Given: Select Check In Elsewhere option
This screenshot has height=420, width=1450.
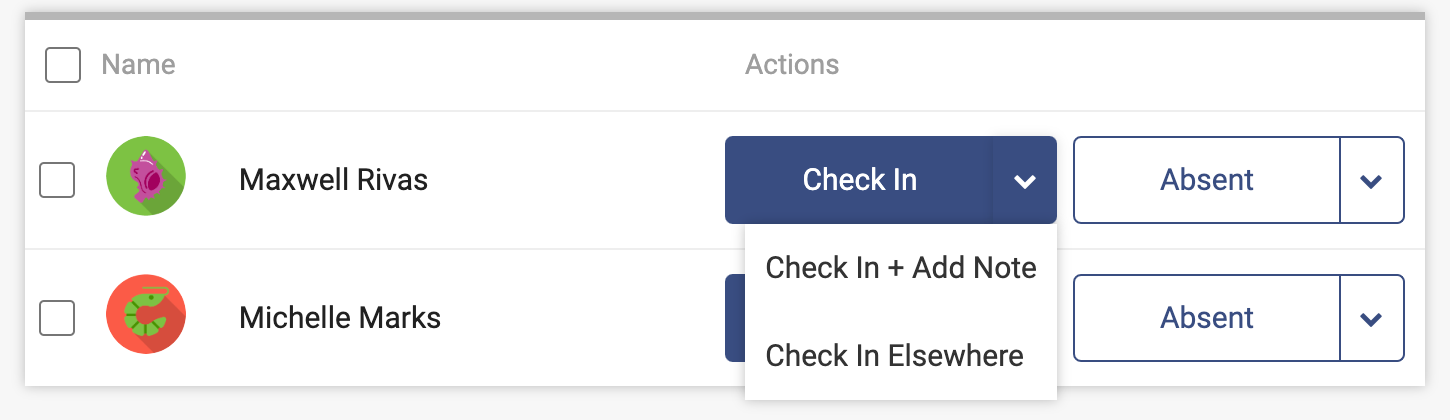Looking at the screenshot, I should (x=894, y=355).
